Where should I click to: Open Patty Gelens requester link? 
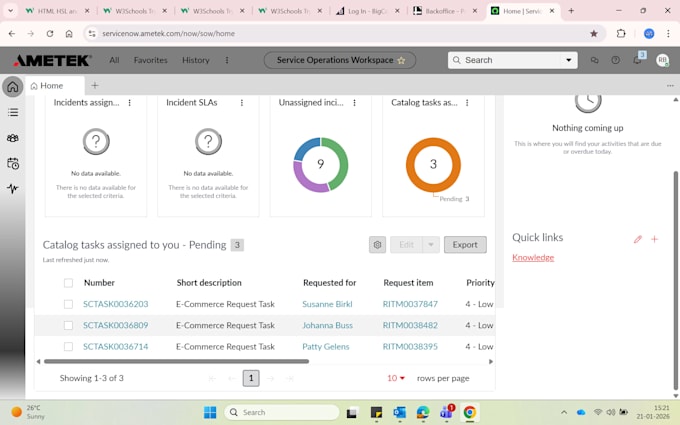326,347
